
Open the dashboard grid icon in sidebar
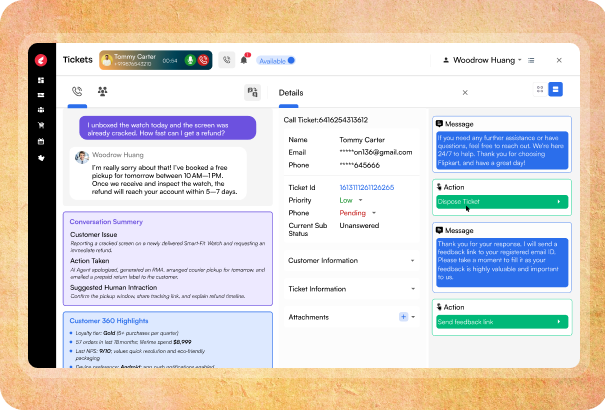tap(41, 78)
